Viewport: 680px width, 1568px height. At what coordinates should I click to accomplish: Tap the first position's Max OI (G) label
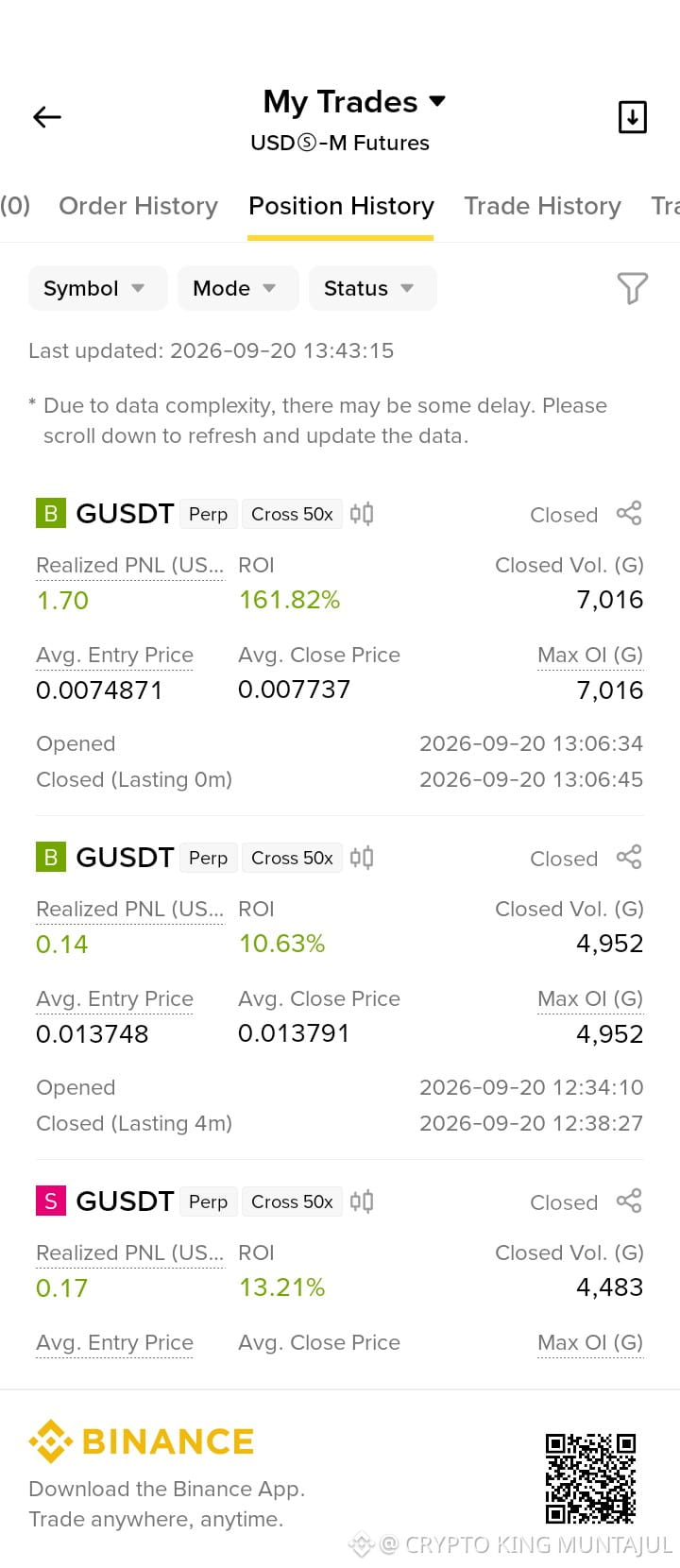590,655
